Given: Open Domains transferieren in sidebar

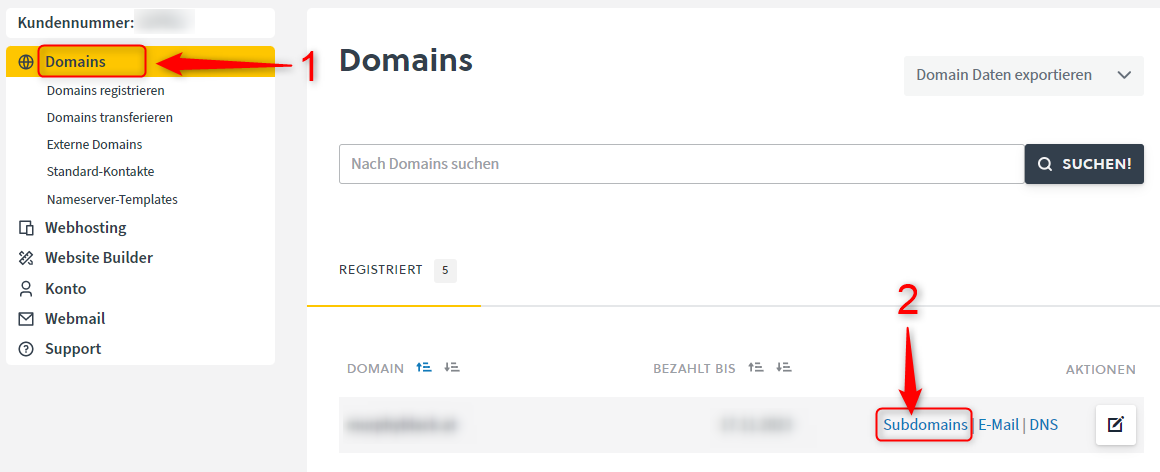Looking at the screenshot, I should [109, 117].
